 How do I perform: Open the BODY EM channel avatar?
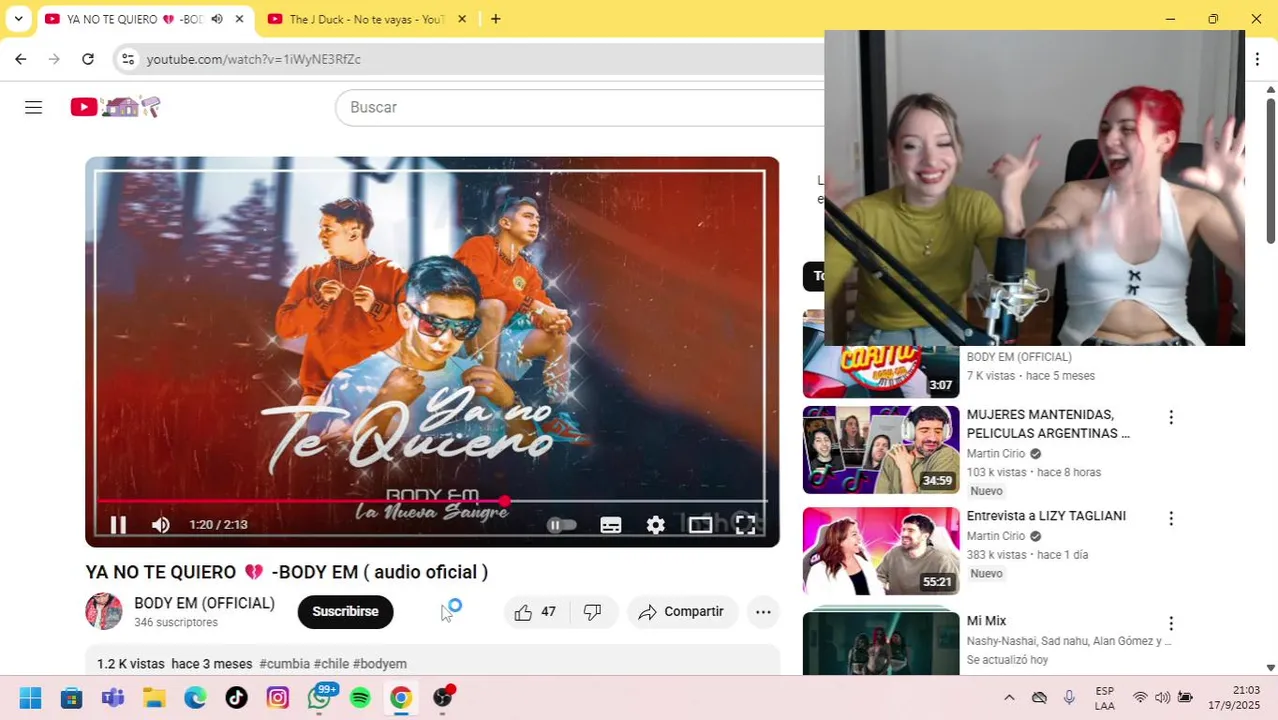pyautogui.click(x=103, y=611)
